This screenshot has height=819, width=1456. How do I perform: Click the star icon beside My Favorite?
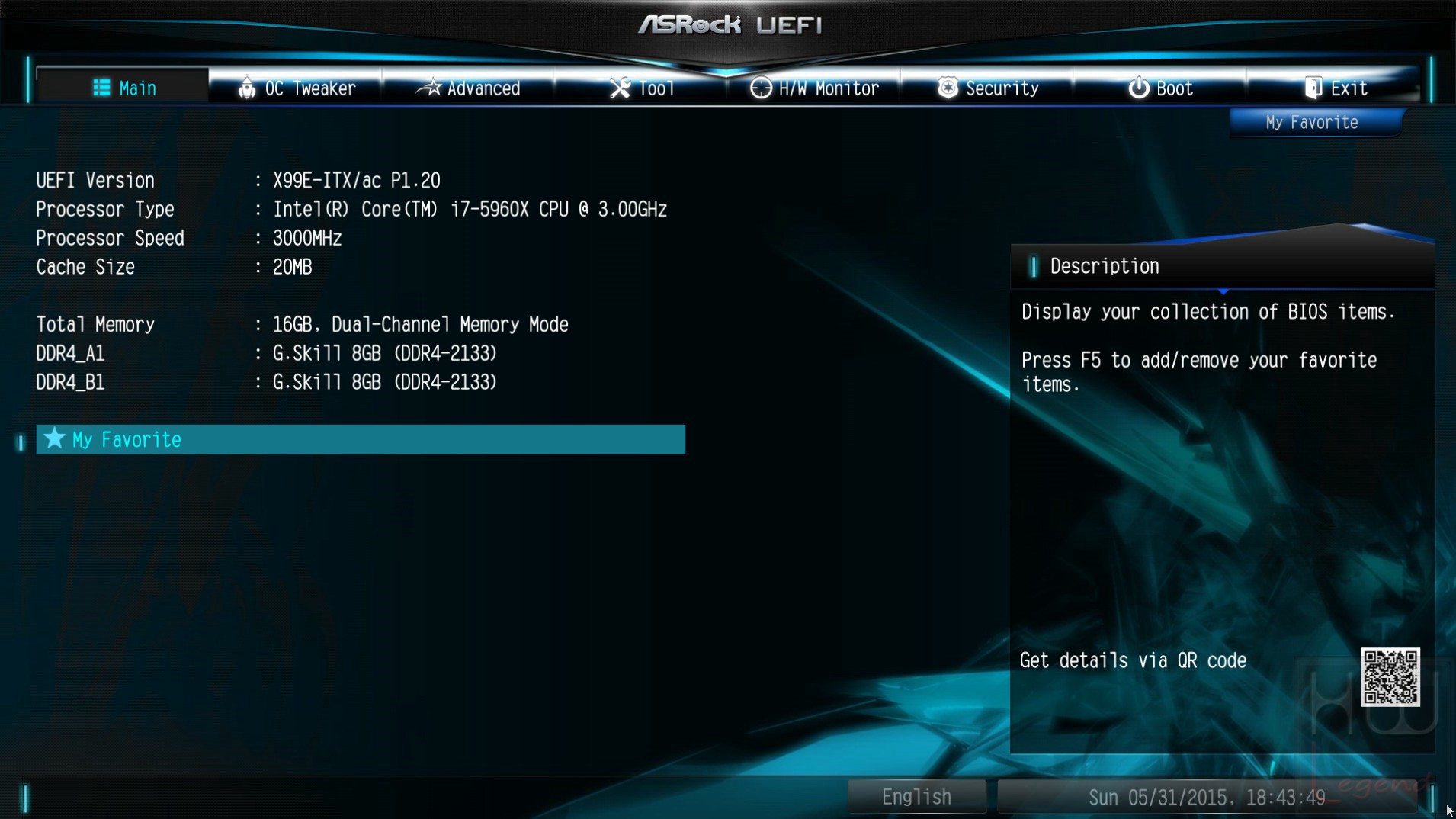tap(54, 438)
